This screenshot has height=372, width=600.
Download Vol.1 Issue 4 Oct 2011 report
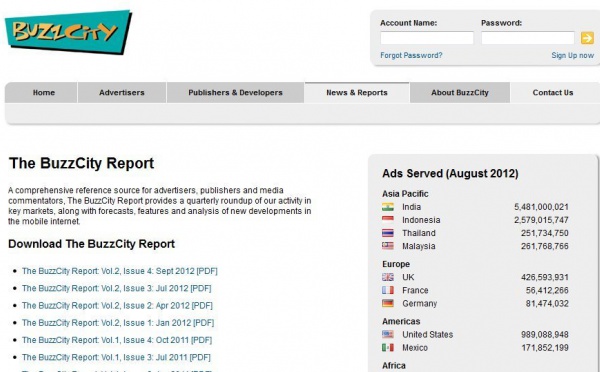[x=117, y=340]
